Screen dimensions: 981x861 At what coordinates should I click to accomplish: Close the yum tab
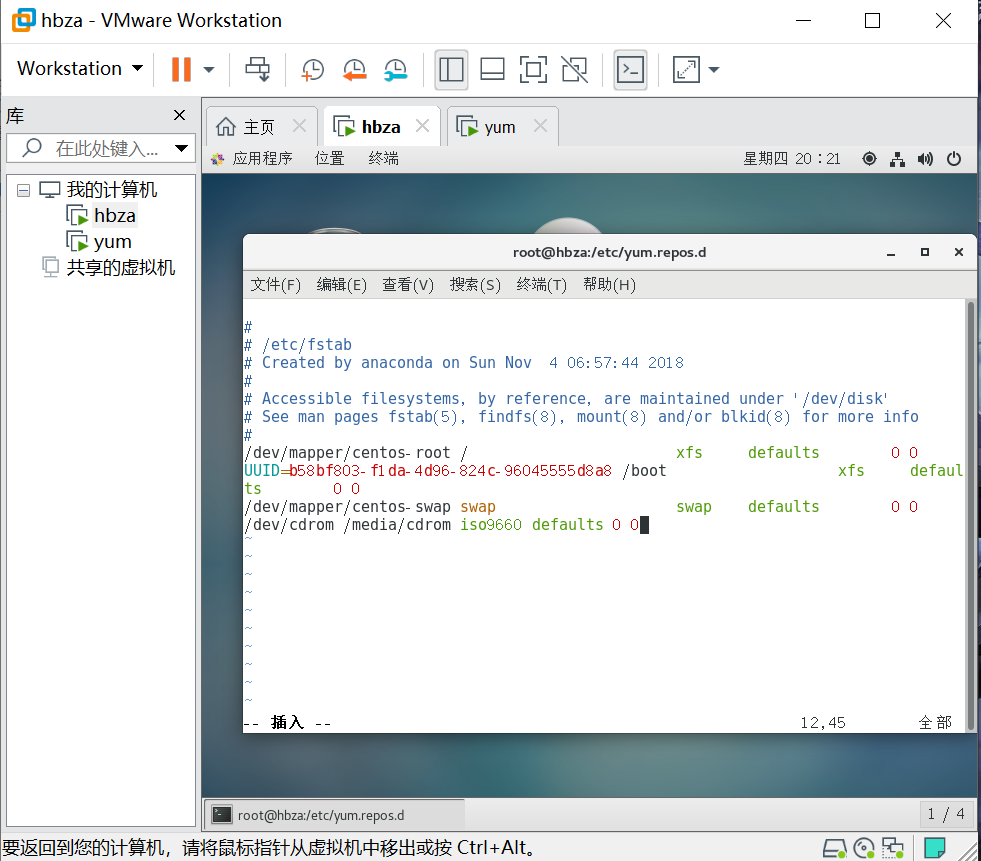[x=540, y=126]
